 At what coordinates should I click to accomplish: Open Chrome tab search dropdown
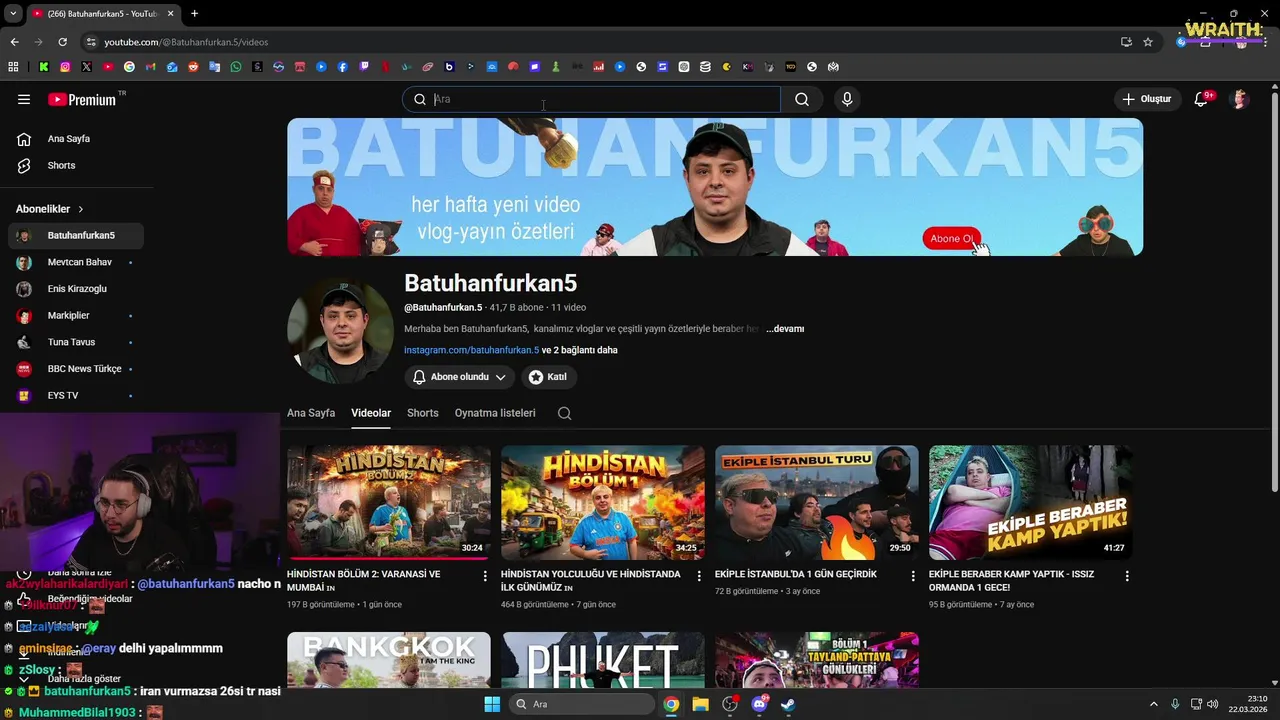[13, 14]
